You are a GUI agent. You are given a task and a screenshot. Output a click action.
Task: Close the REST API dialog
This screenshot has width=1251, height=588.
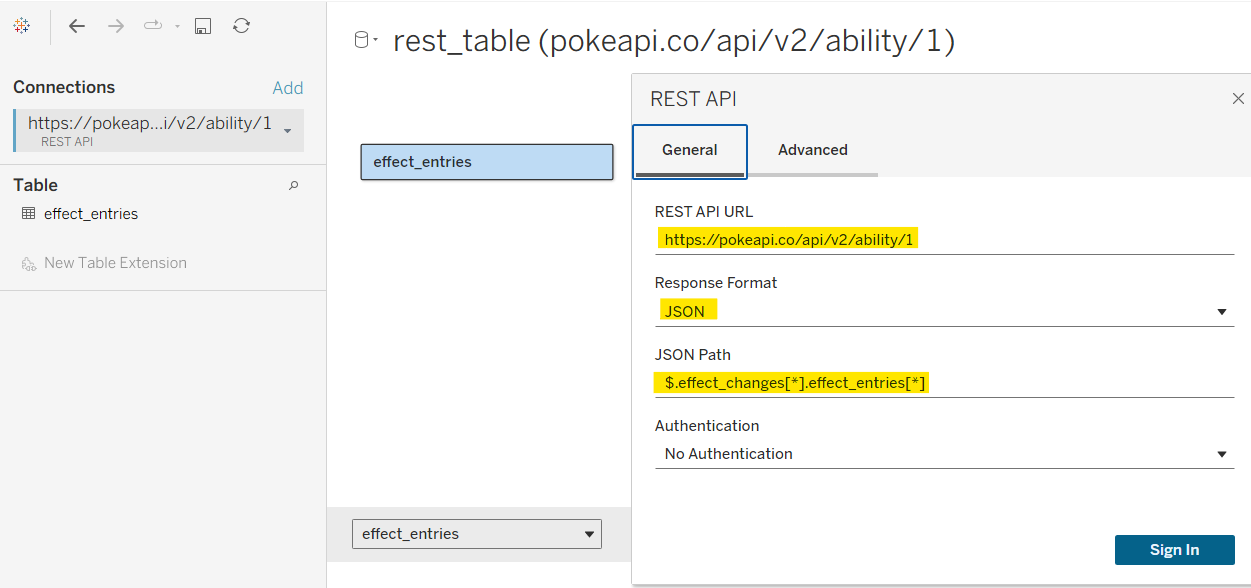[1238, 98]
